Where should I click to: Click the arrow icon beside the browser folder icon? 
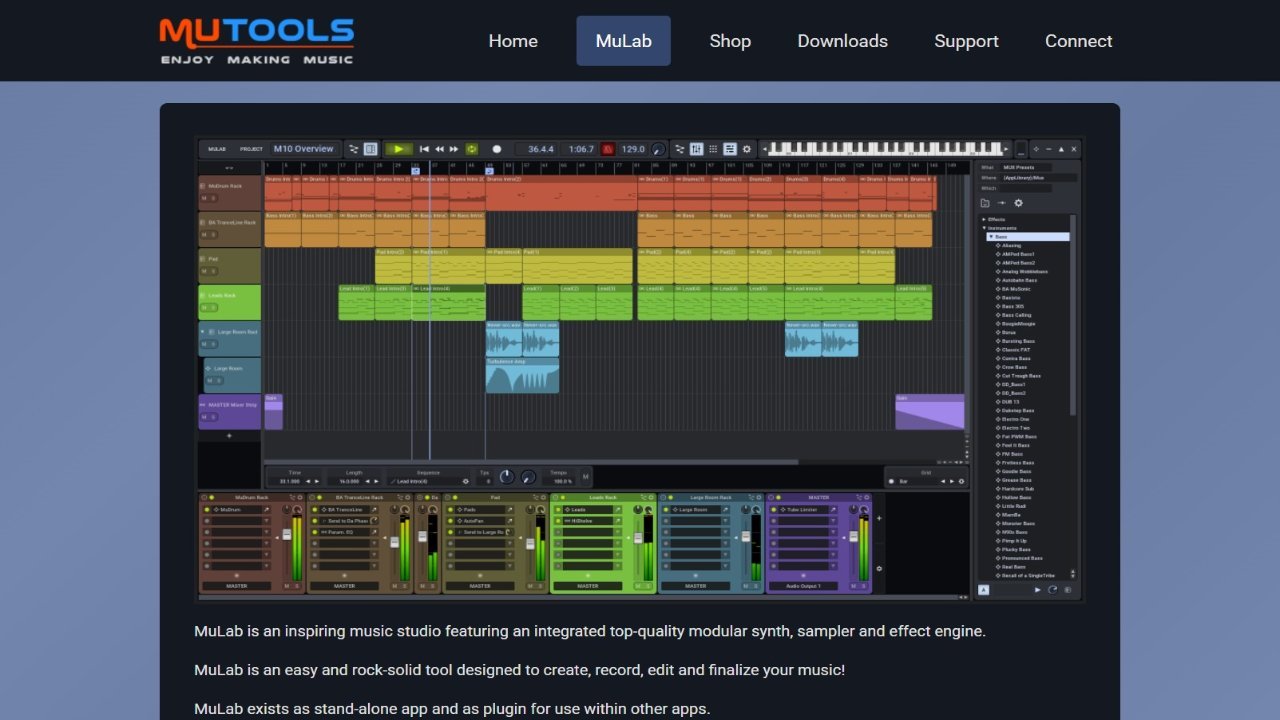click(x=1002, y=203)
